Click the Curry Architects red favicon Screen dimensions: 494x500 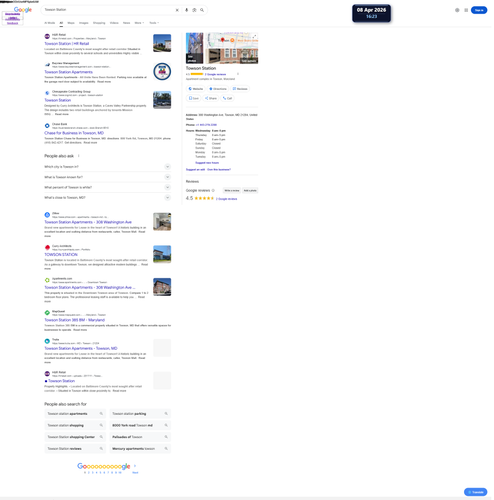pyautogui.click(x=47, y=248)
